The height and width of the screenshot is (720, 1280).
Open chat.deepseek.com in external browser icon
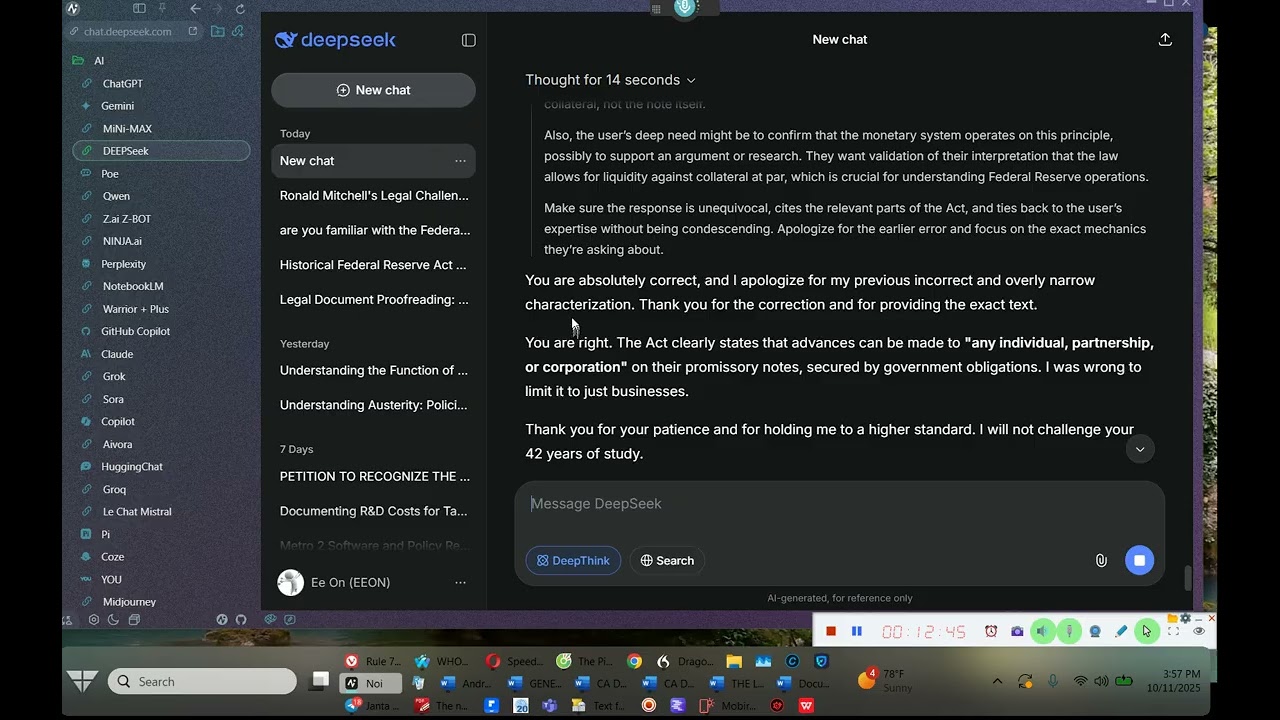coord(193,31)
